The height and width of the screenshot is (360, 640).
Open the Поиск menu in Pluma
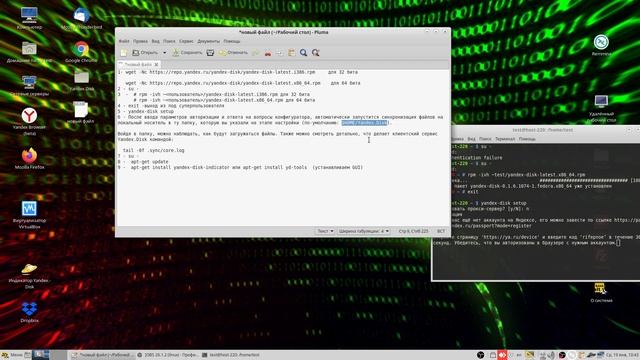169,41
